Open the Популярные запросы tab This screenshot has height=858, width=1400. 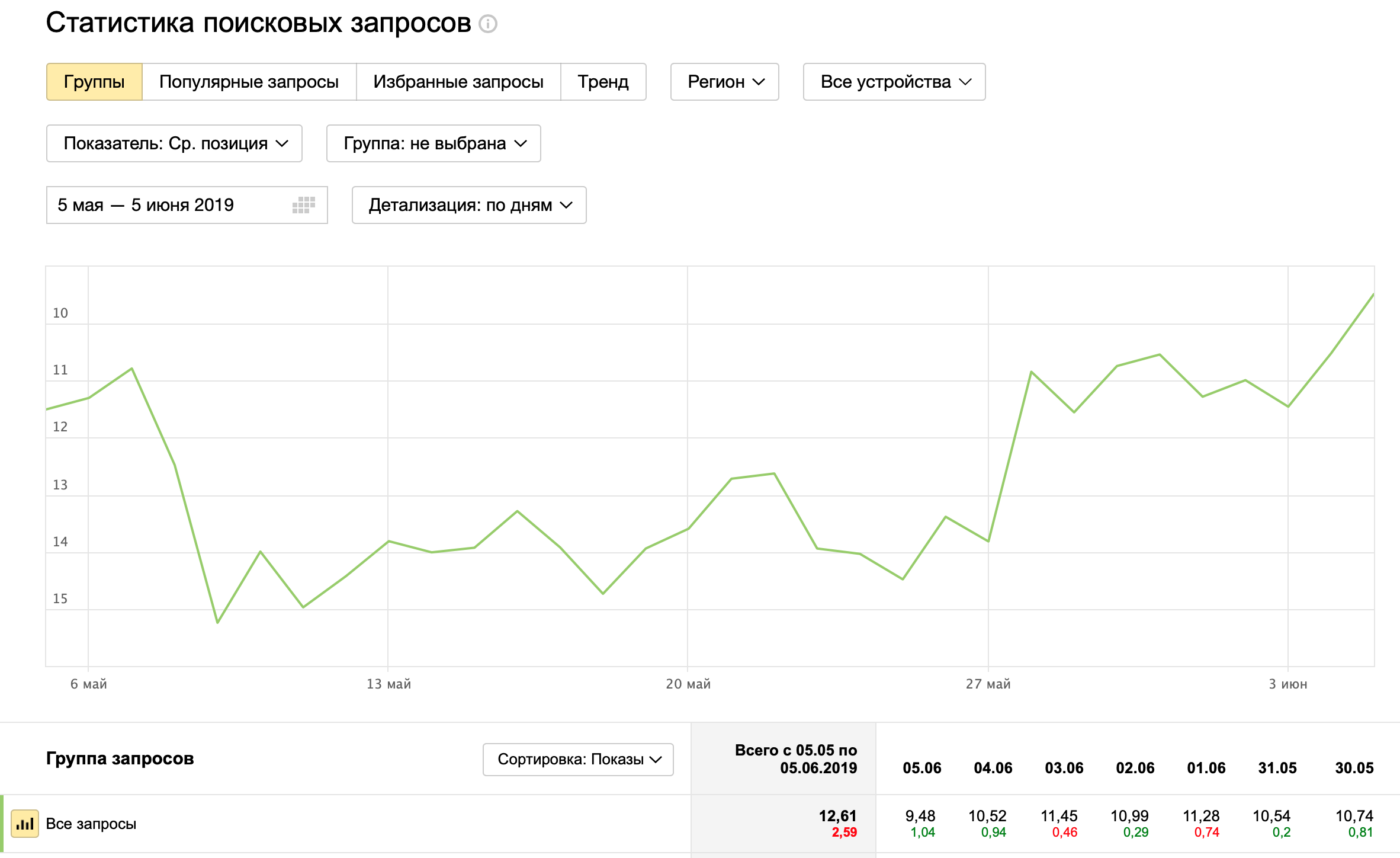(x=249, y=82)
